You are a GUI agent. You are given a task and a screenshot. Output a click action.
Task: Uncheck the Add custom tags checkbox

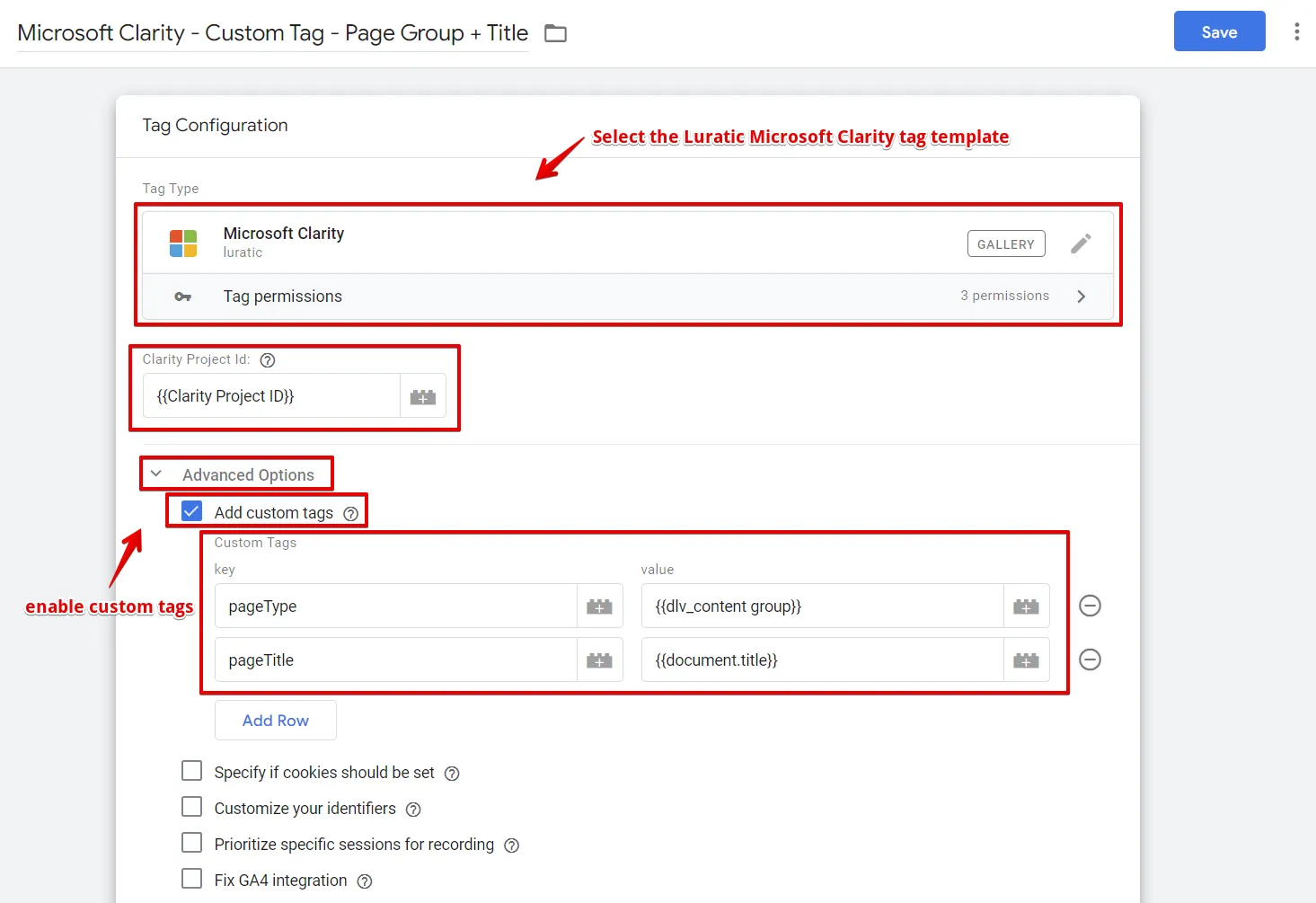(191, 511)
